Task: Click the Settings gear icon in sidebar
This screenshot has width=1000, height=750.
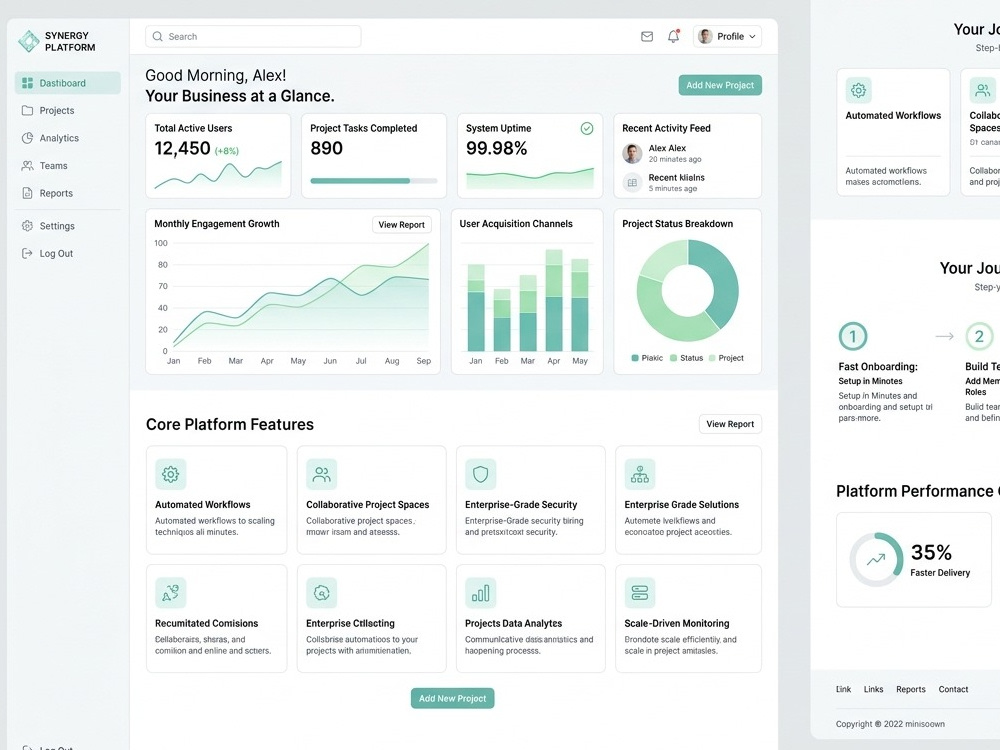Action: 27,226
